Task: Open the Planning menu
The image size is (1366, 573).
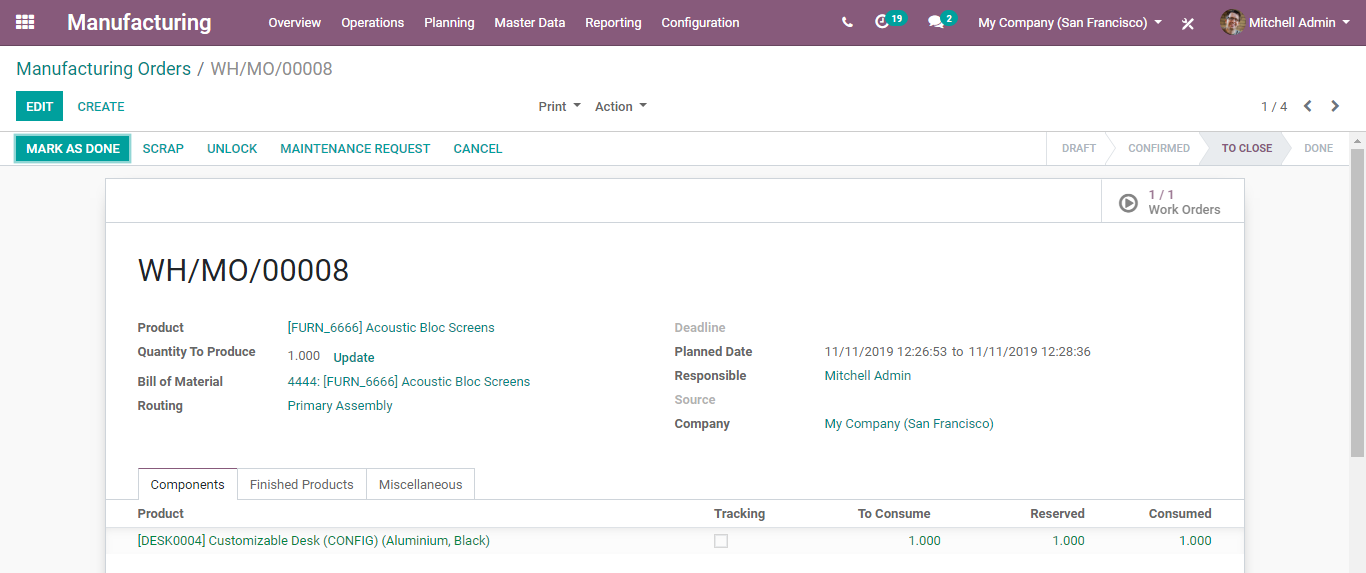Action: [x=449, y=22]
